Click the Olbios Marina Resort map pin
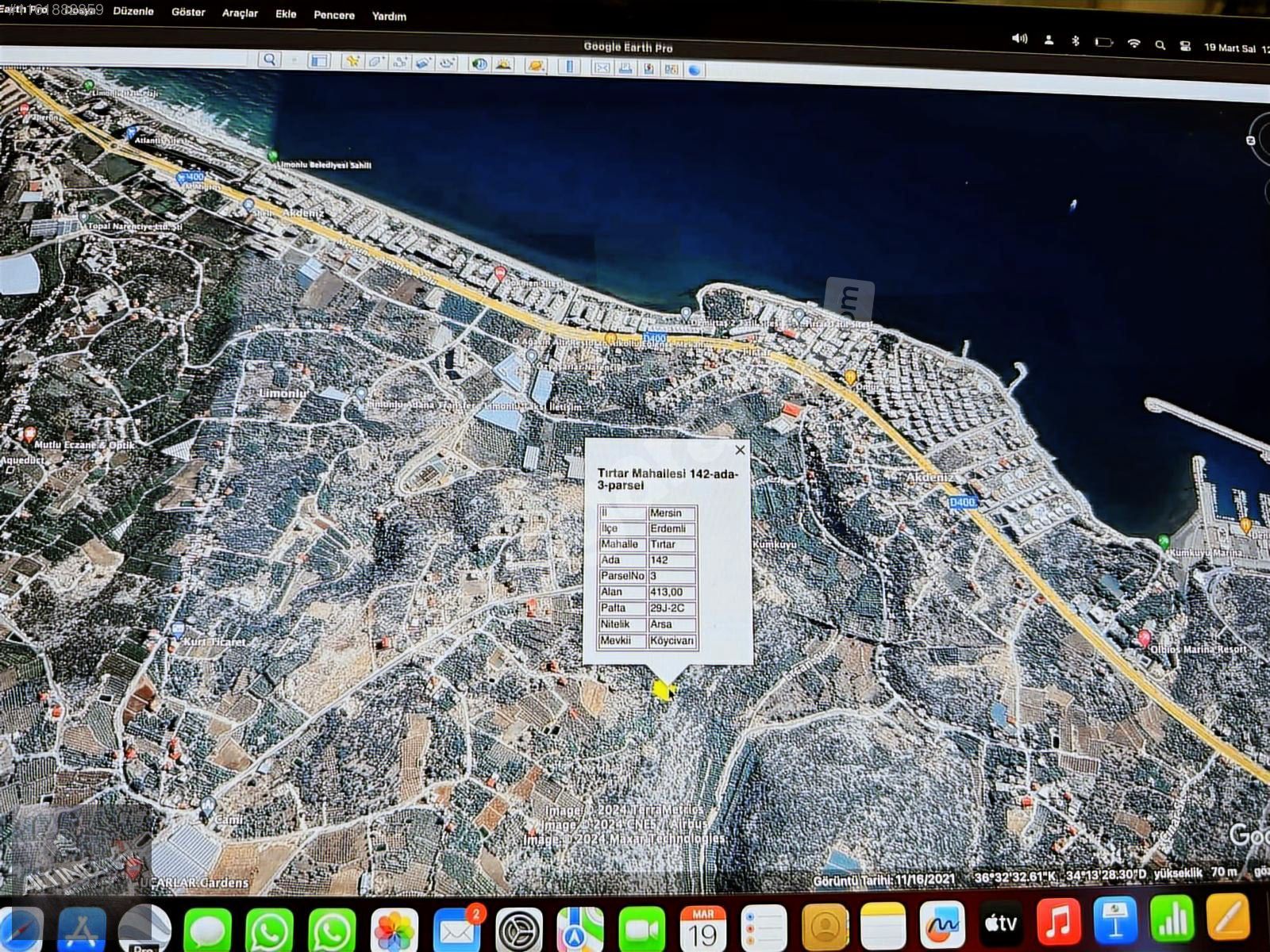1270x952 pixels. [x=1144, y=638]
